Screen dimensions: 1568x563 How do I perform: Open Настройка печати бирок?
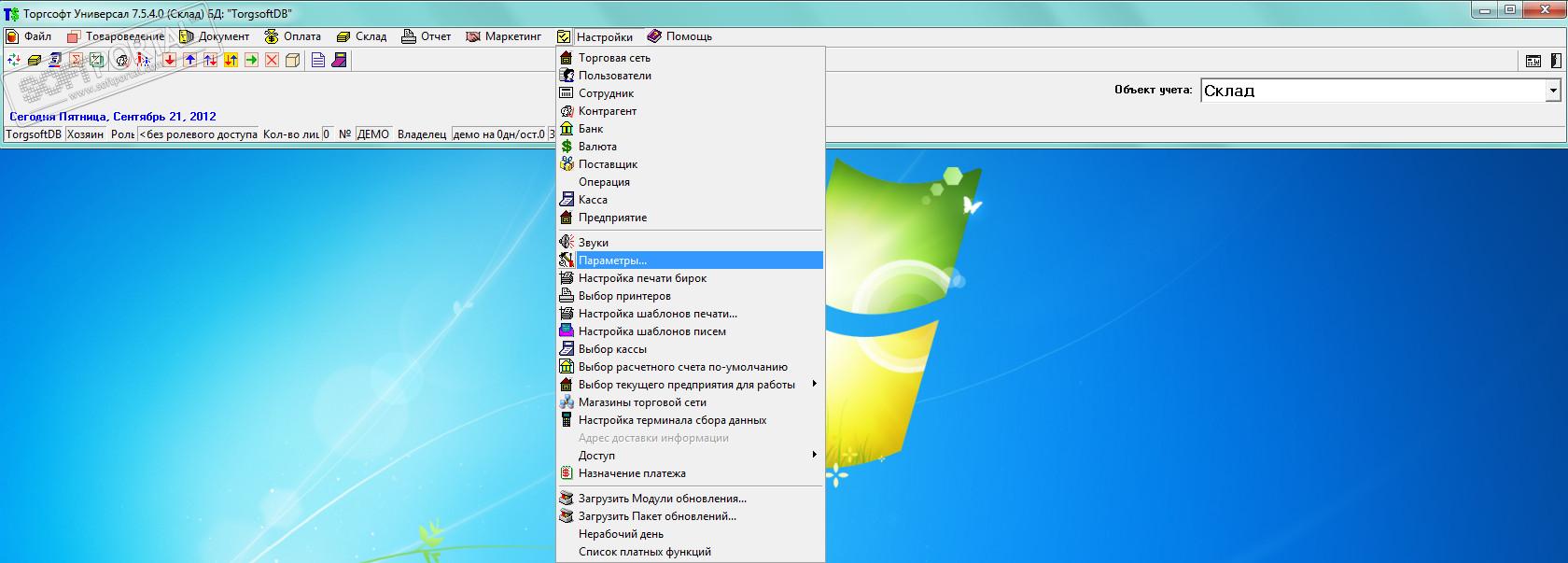[690, 278]
